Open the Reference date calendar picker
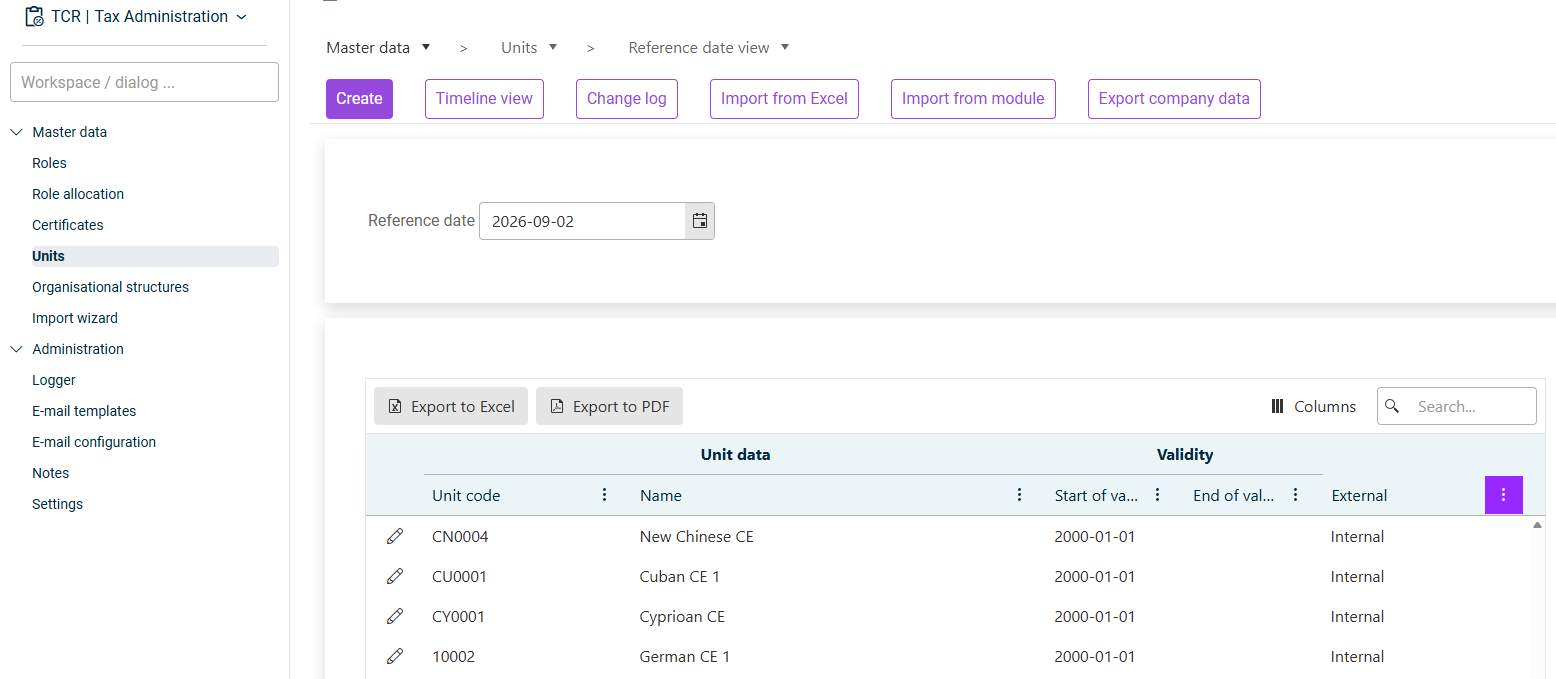Image resolution: width=1556 pixels, height=679 pixels. click(700, 221)
